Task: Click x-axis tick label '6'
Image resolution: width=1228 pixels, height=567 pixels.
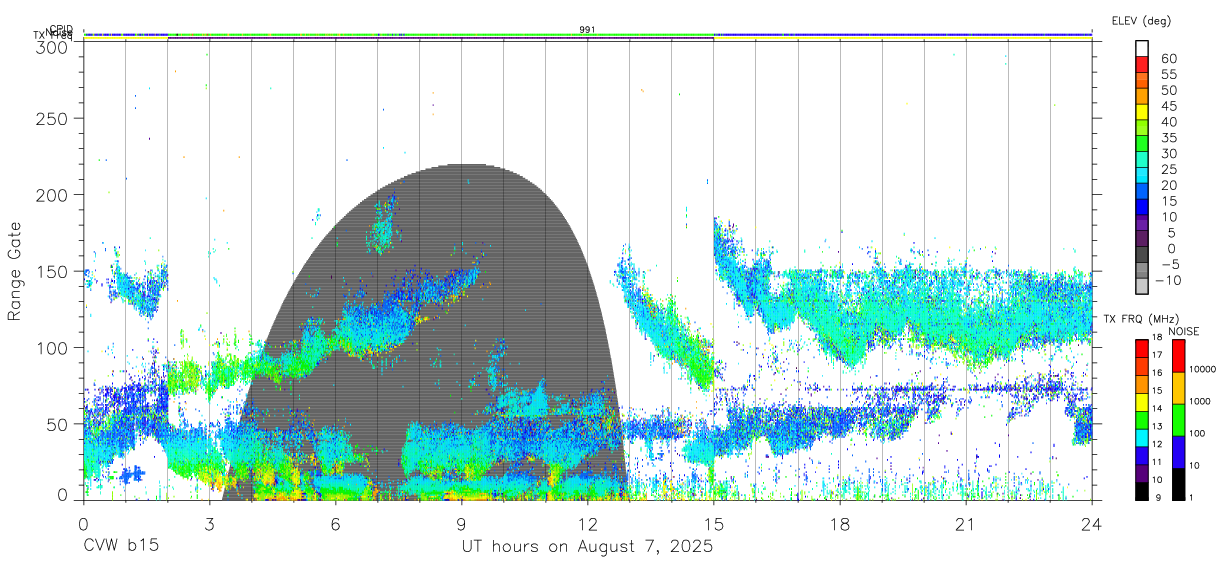Action: [335, 525]
